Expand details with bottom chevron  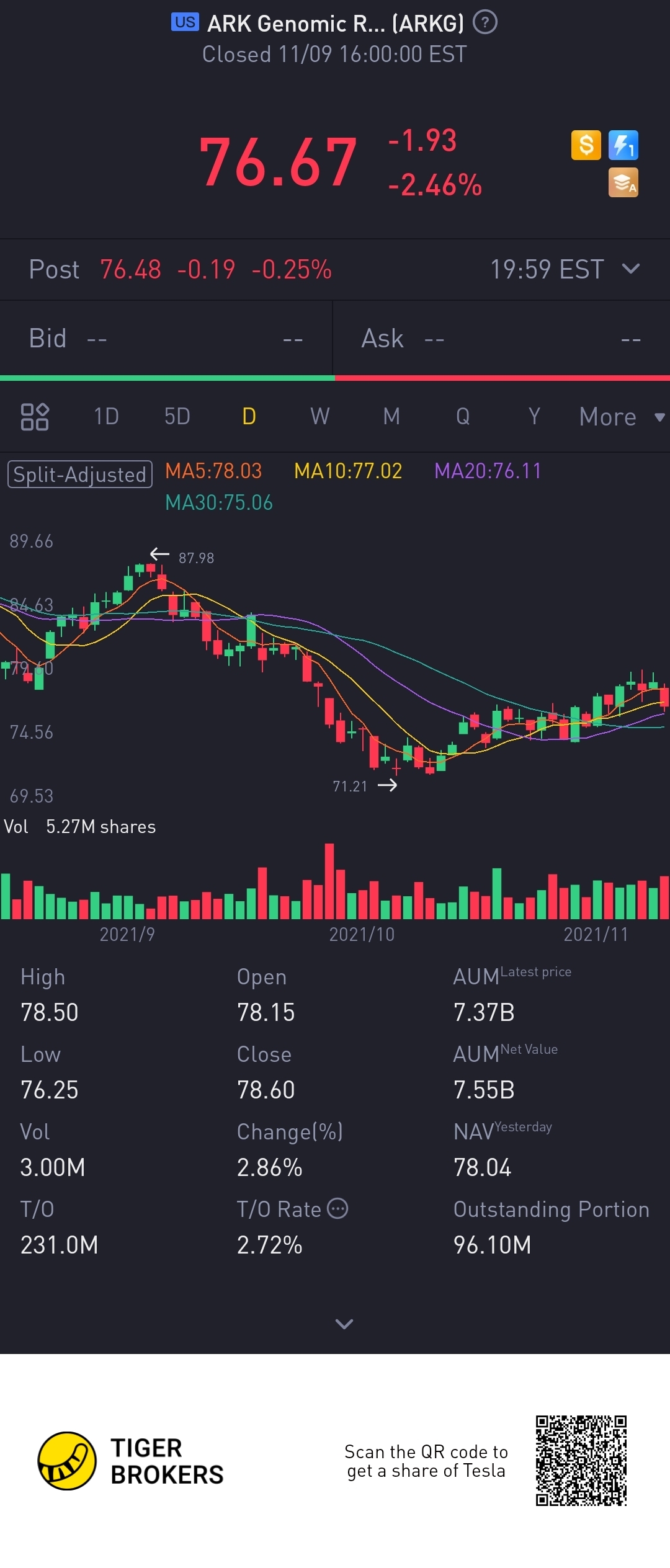coord(344,1324)
